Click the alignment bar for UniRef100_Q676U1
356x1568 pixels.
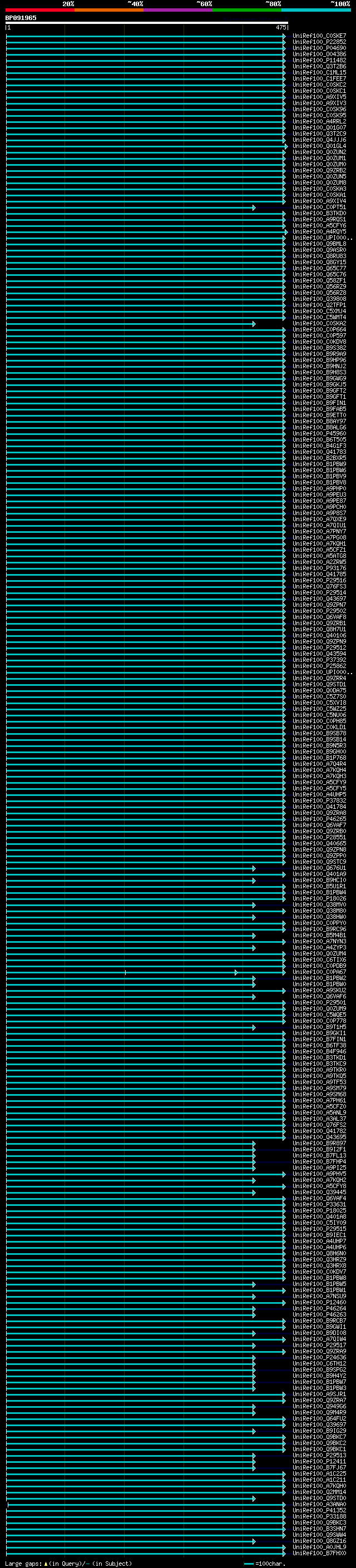pos(131,868)
